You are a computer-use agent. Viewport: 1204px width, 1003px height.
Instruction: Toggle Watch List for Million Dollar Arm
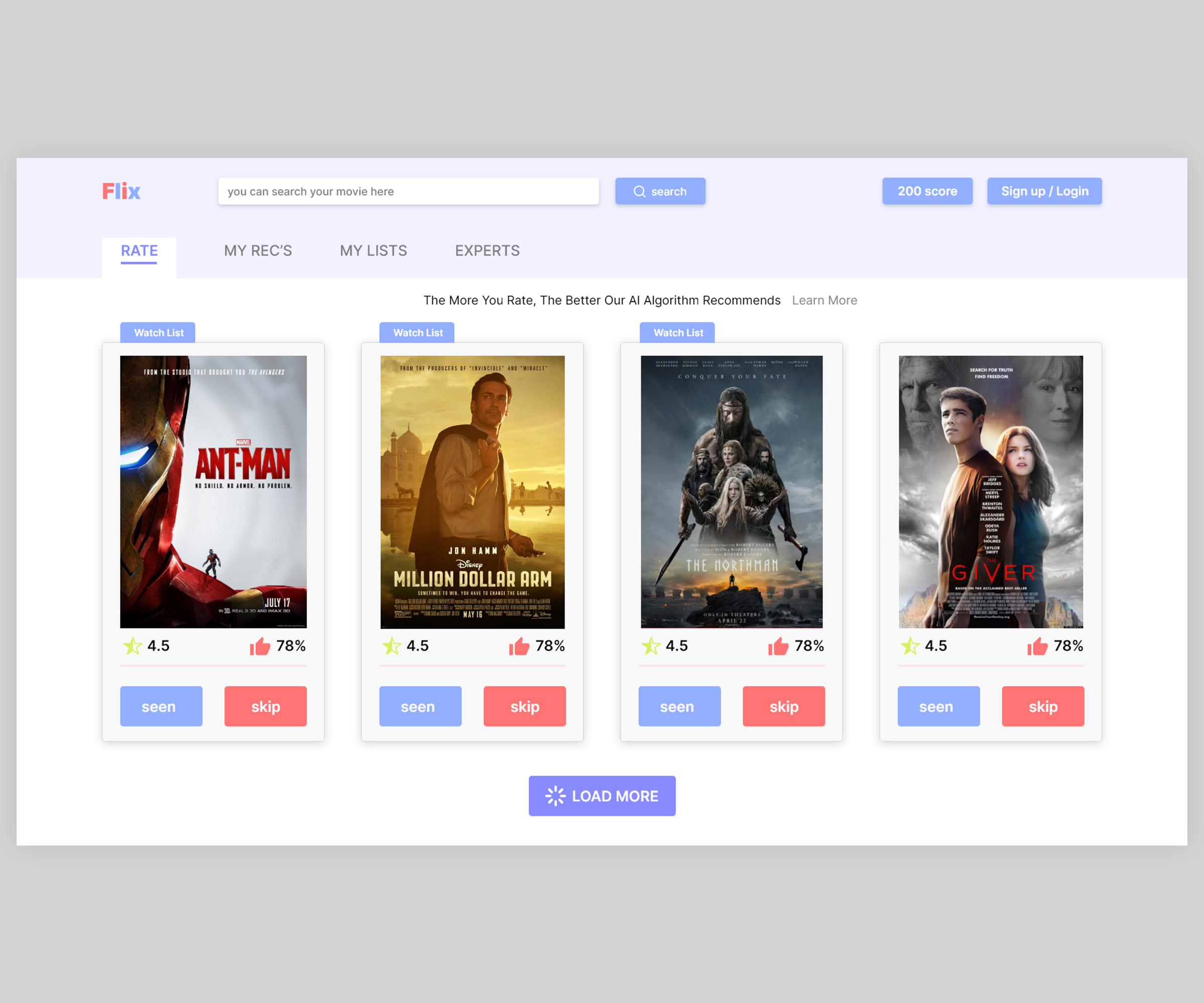click(x=417, y=332)
